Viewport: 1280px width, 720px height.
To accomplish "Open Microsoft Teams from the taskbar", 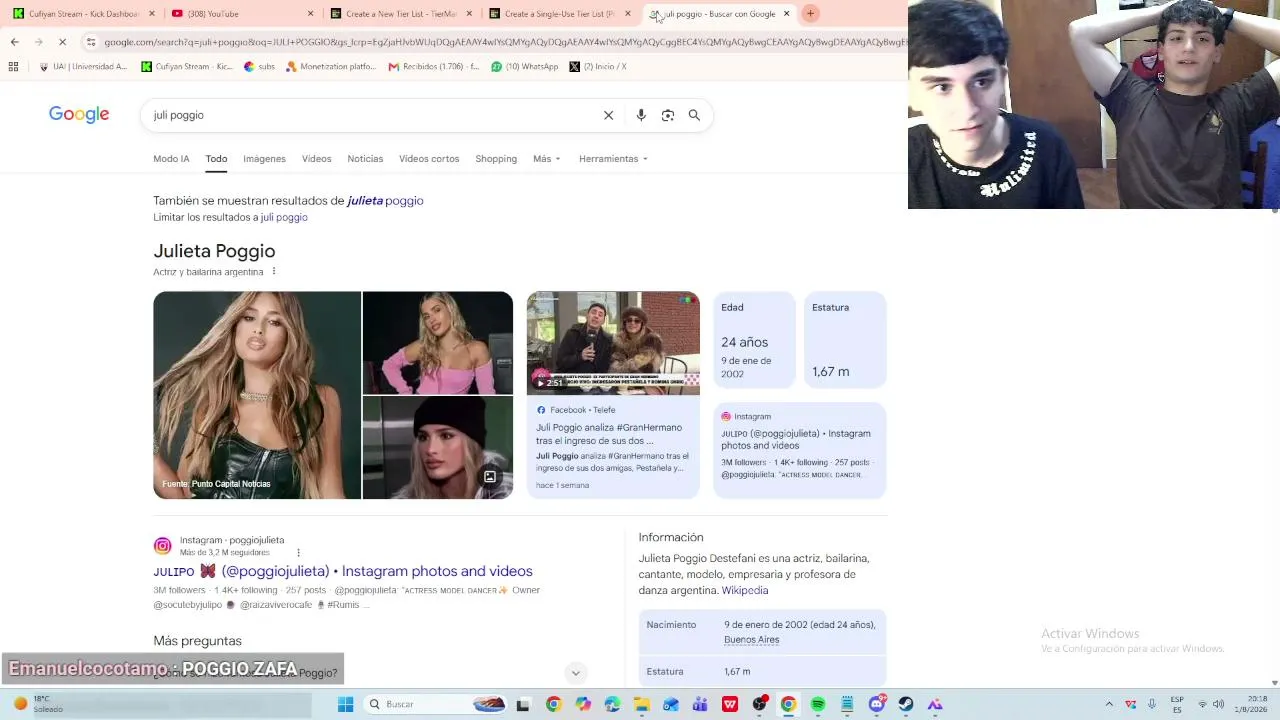I will [x=700, y=704].
